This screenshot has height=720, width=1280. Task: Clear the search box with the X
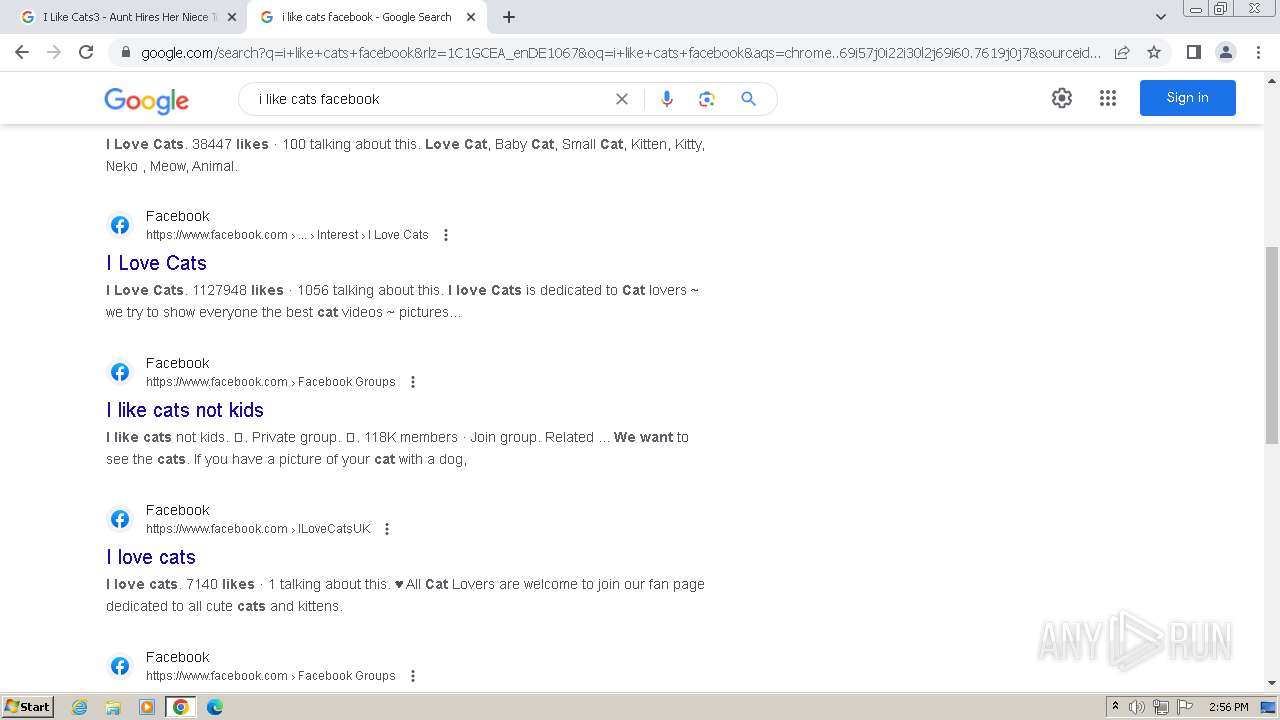click(622, 99)
